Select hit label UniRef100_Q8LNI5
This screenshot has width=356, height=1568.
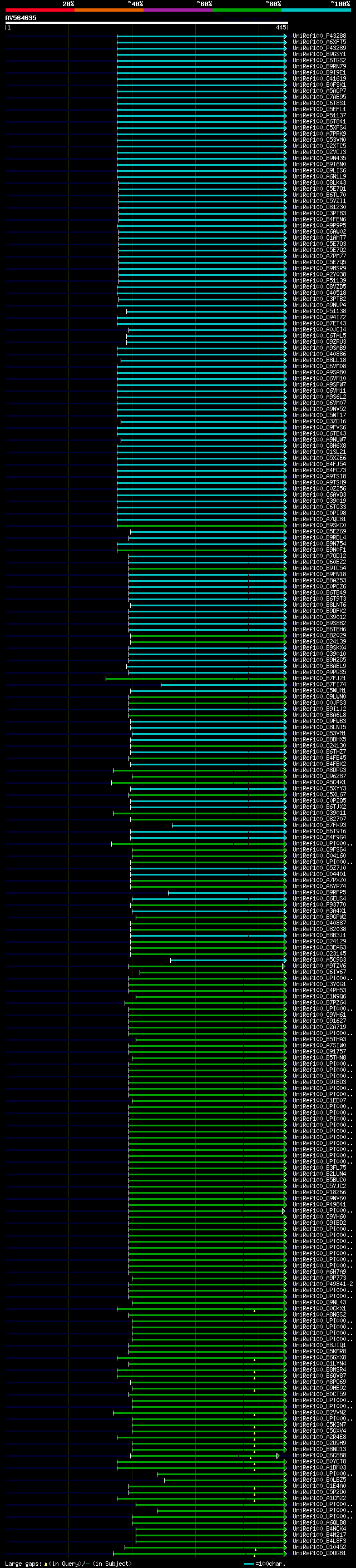click(x=319, y=728)
